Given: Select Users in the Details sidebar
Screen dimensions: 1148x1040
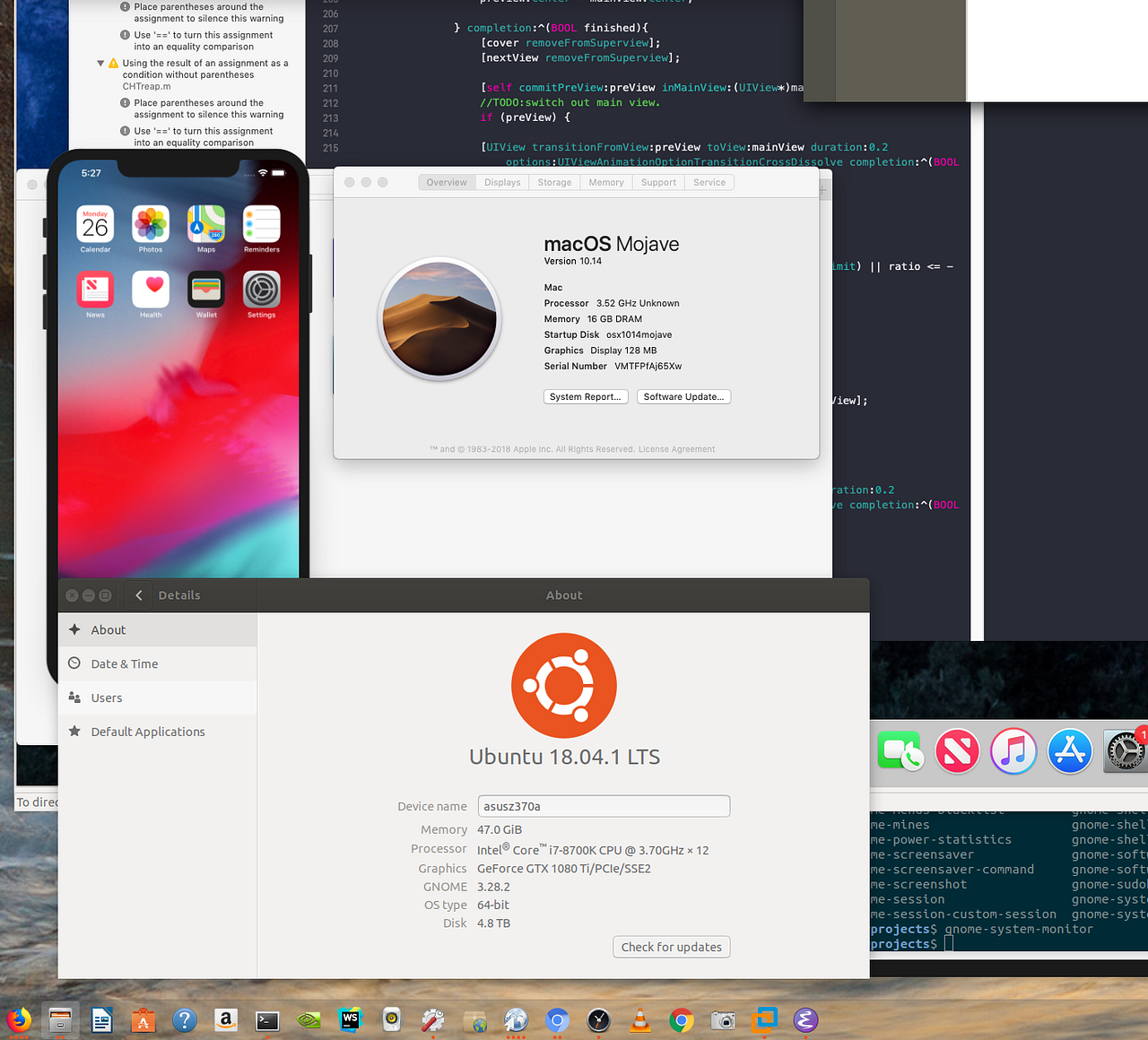Looking at the screenshot, I should point(158,698).
